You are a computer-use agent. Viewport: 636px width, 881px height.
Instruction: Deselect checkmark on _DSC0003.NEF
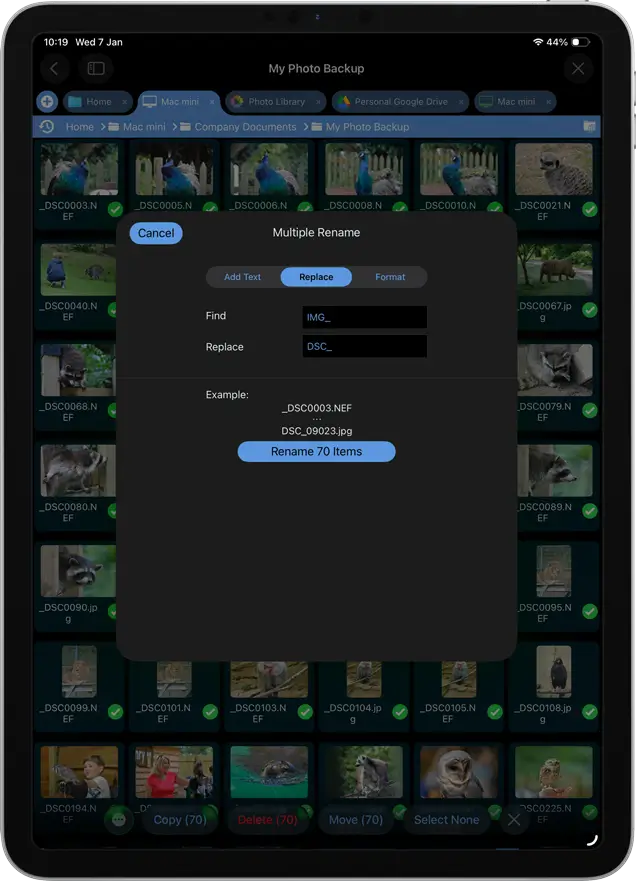pos(115,210)
